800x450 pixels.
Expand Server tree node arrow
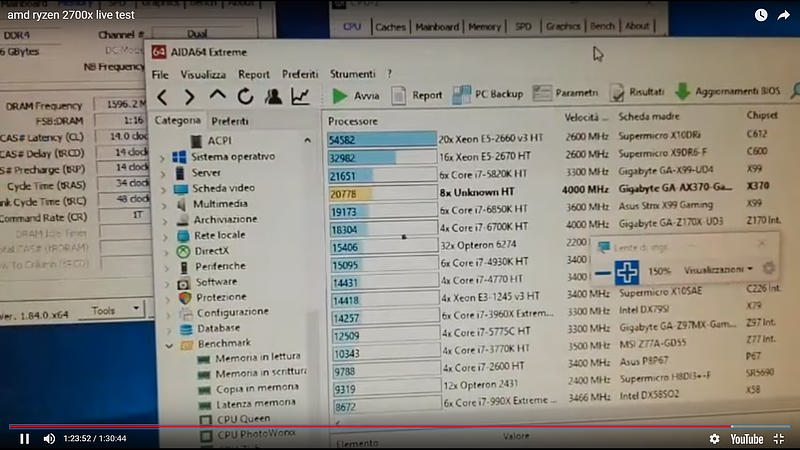tap(163, 174)
